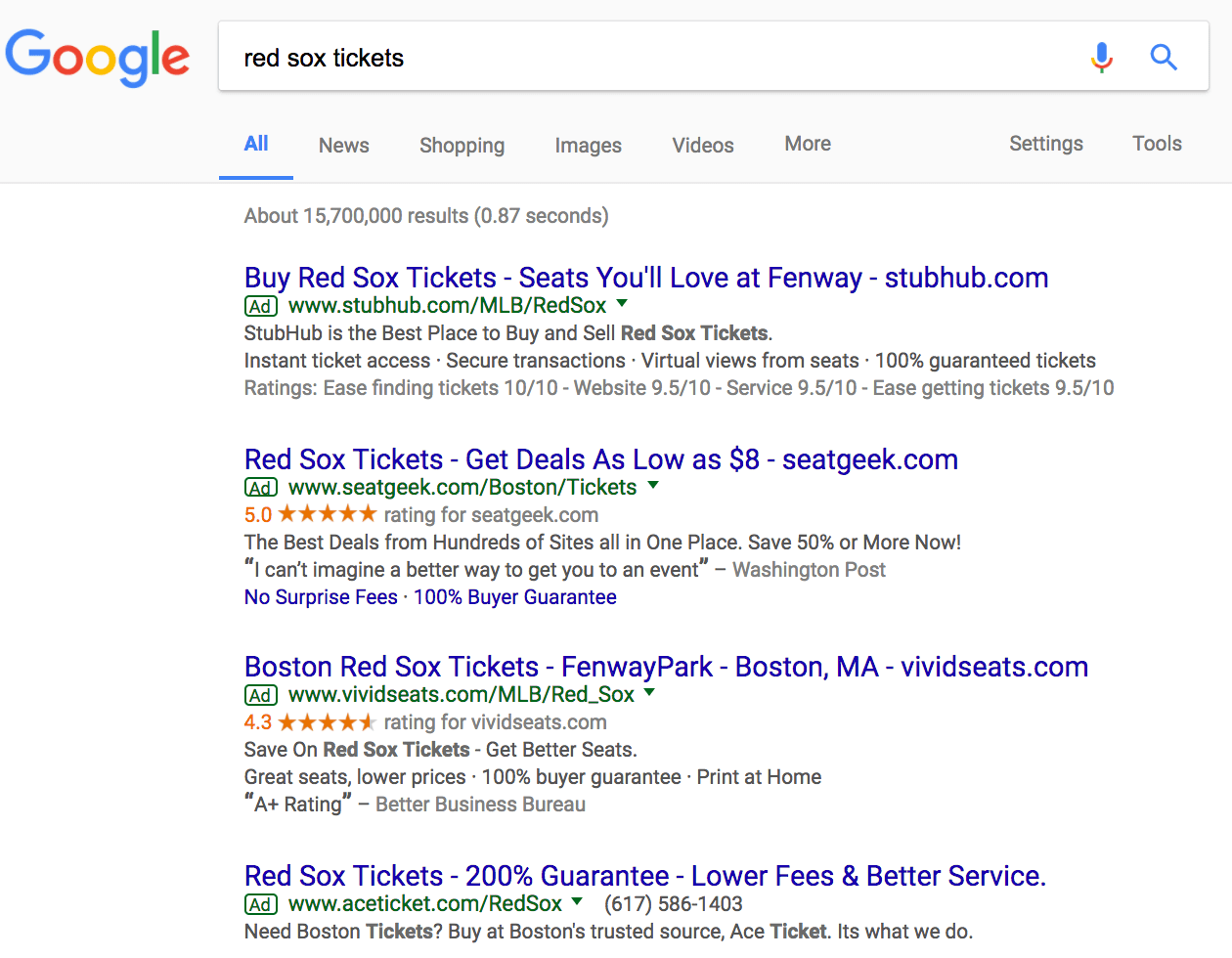Open the 100% Buyer Guarantee sitelink

pyautogui.click(x=515, y=597)
